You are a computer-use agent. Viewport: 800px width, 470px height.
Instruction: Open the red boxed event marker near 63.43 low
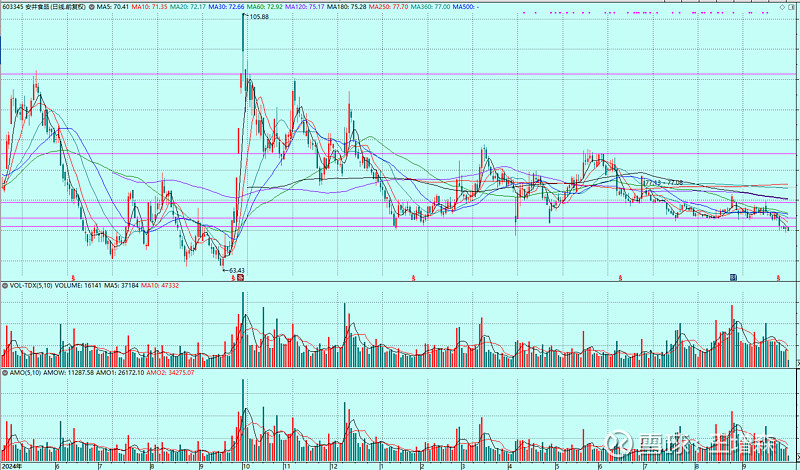[x=240, y=279]
